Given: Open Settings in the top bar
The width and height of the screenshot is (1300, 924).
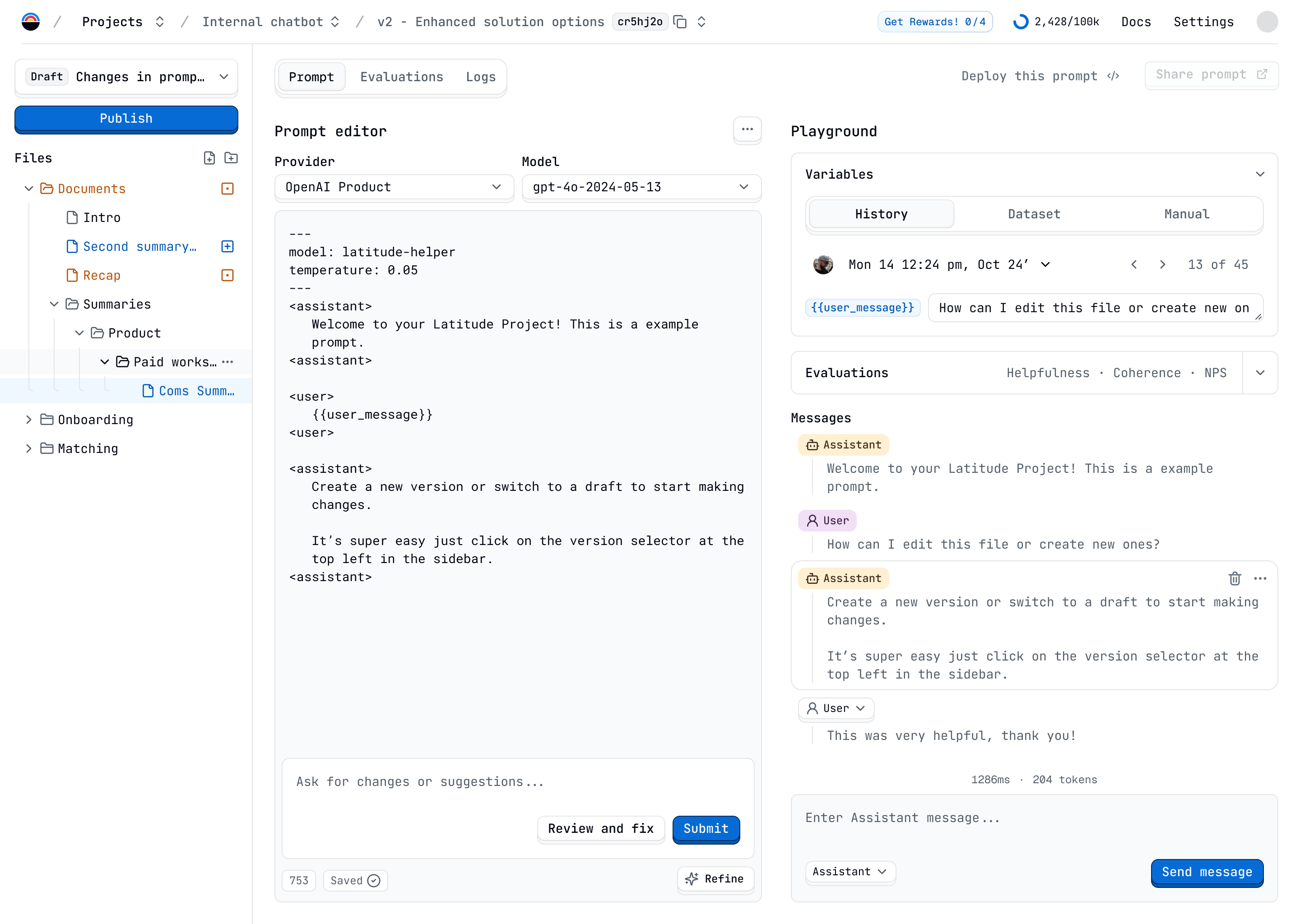Looking at the screenshot, I should (1203, 22).
